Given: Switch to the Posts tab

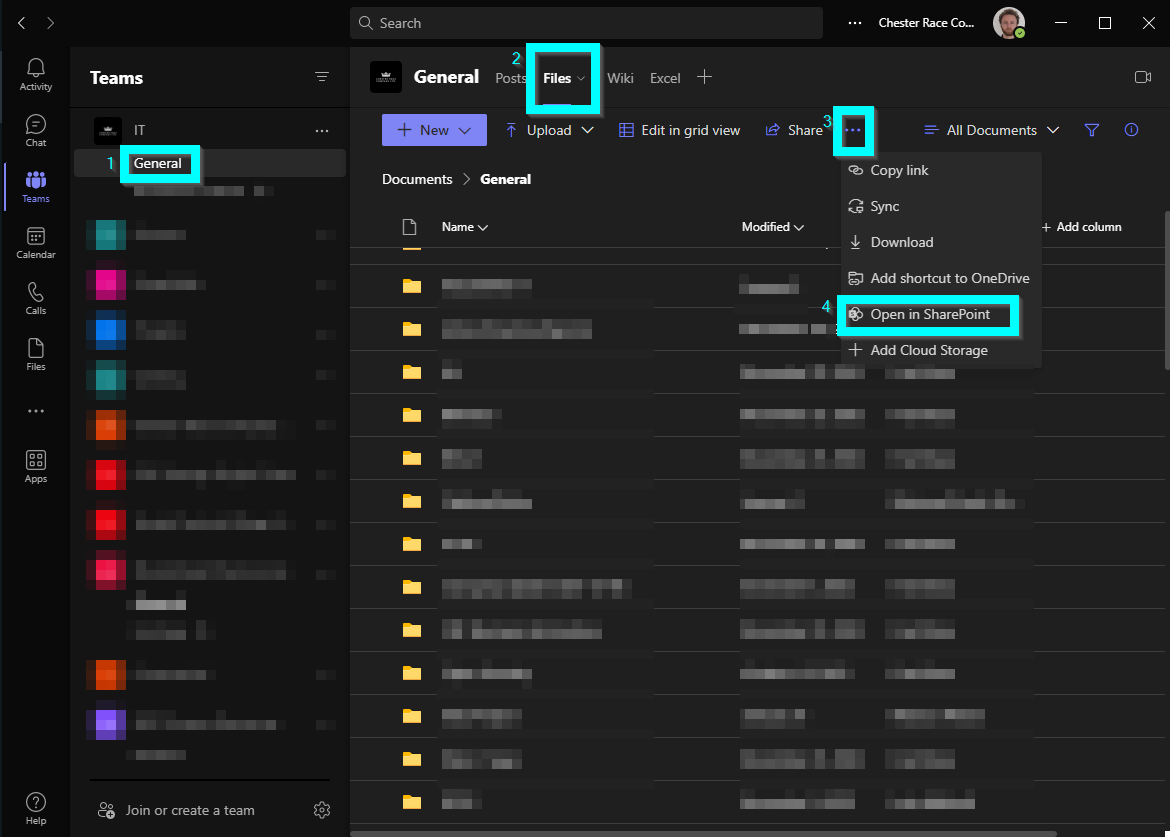Looking at the screenshot, I should (x=510, y=78).
